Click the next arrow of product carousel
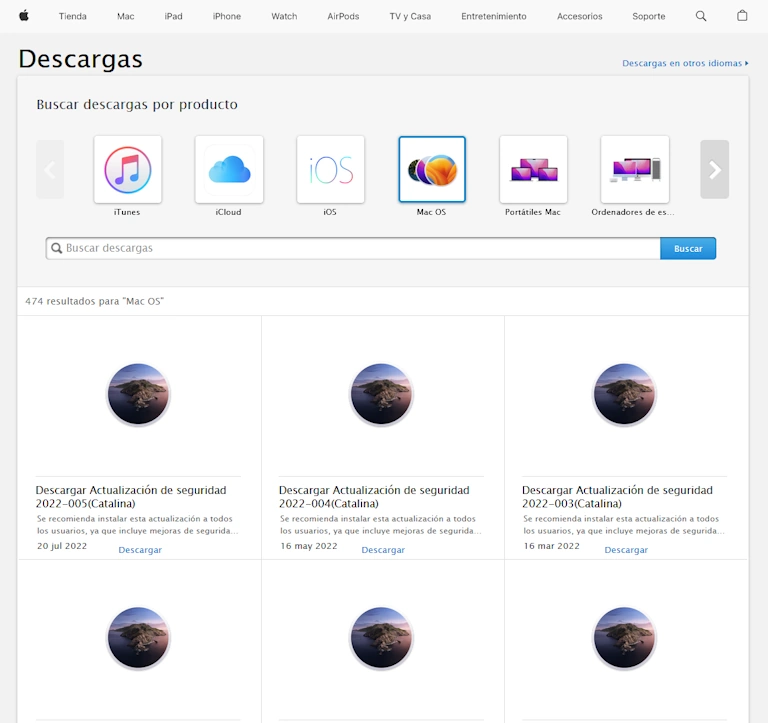Image resolution: width=768 pixels, height=723 pixels. coord(715,169)
